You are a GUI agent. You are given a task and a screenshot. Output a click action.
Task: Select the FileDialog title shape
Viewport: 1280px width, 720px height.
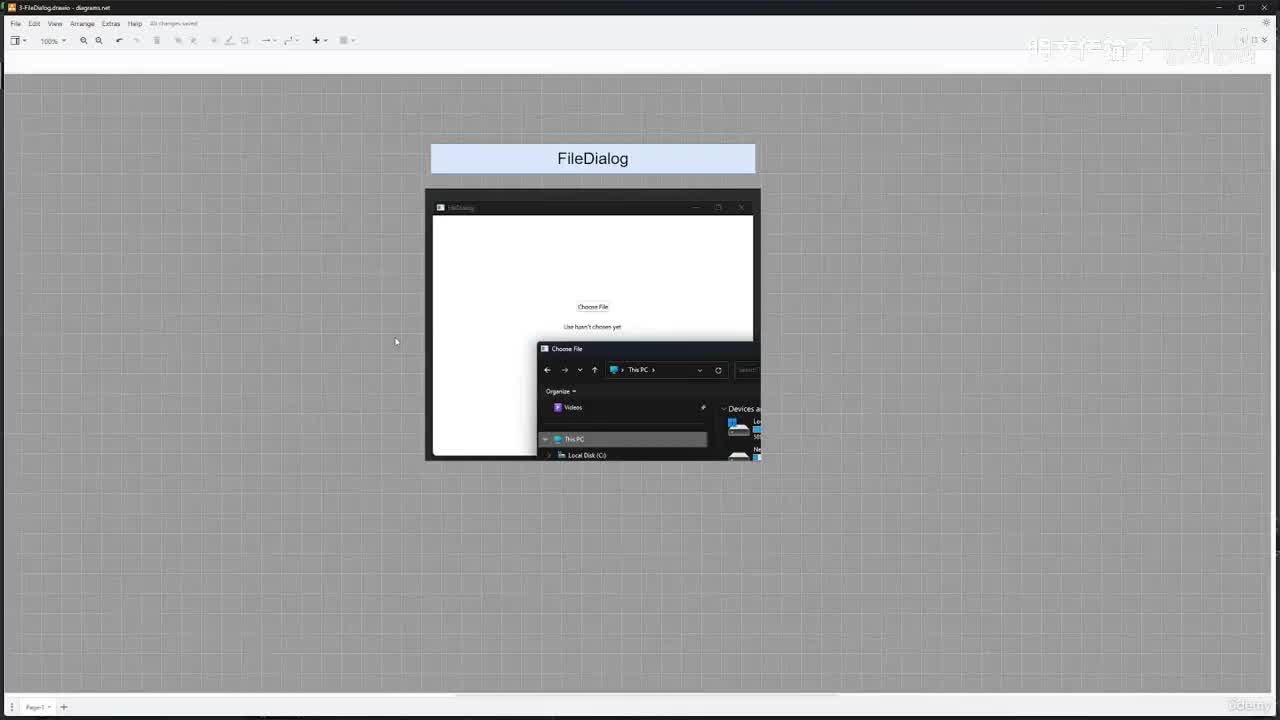coord(593,158)
